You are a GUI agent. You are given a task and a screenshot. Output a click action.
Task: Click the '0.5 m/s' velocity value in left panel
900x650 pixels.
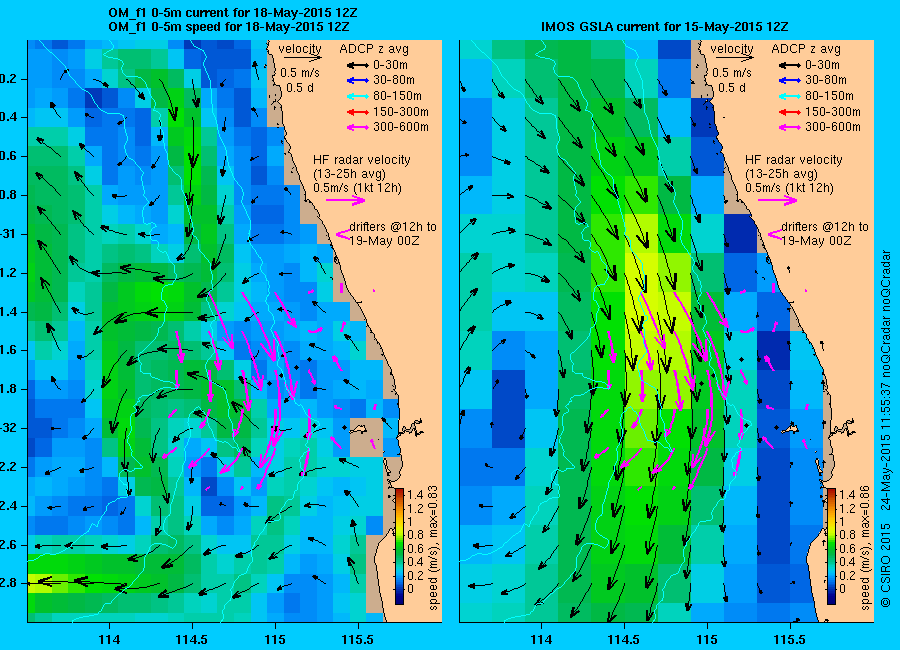point(300,73)
